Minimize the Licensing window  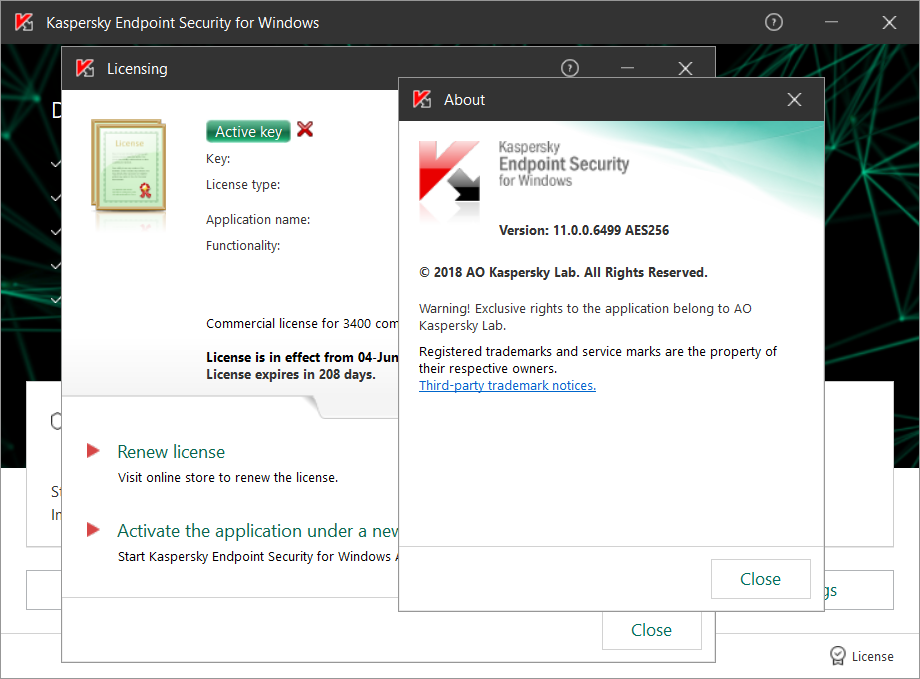627,68
